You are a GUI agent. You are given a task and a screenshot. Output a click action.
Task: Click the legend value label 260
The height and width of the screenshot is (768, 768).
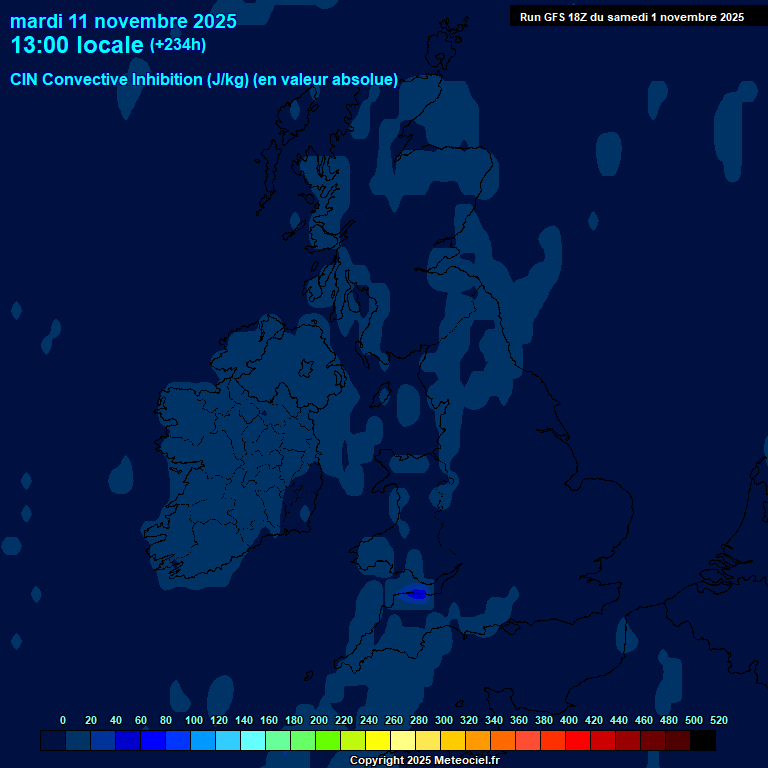tap(393, 720)
